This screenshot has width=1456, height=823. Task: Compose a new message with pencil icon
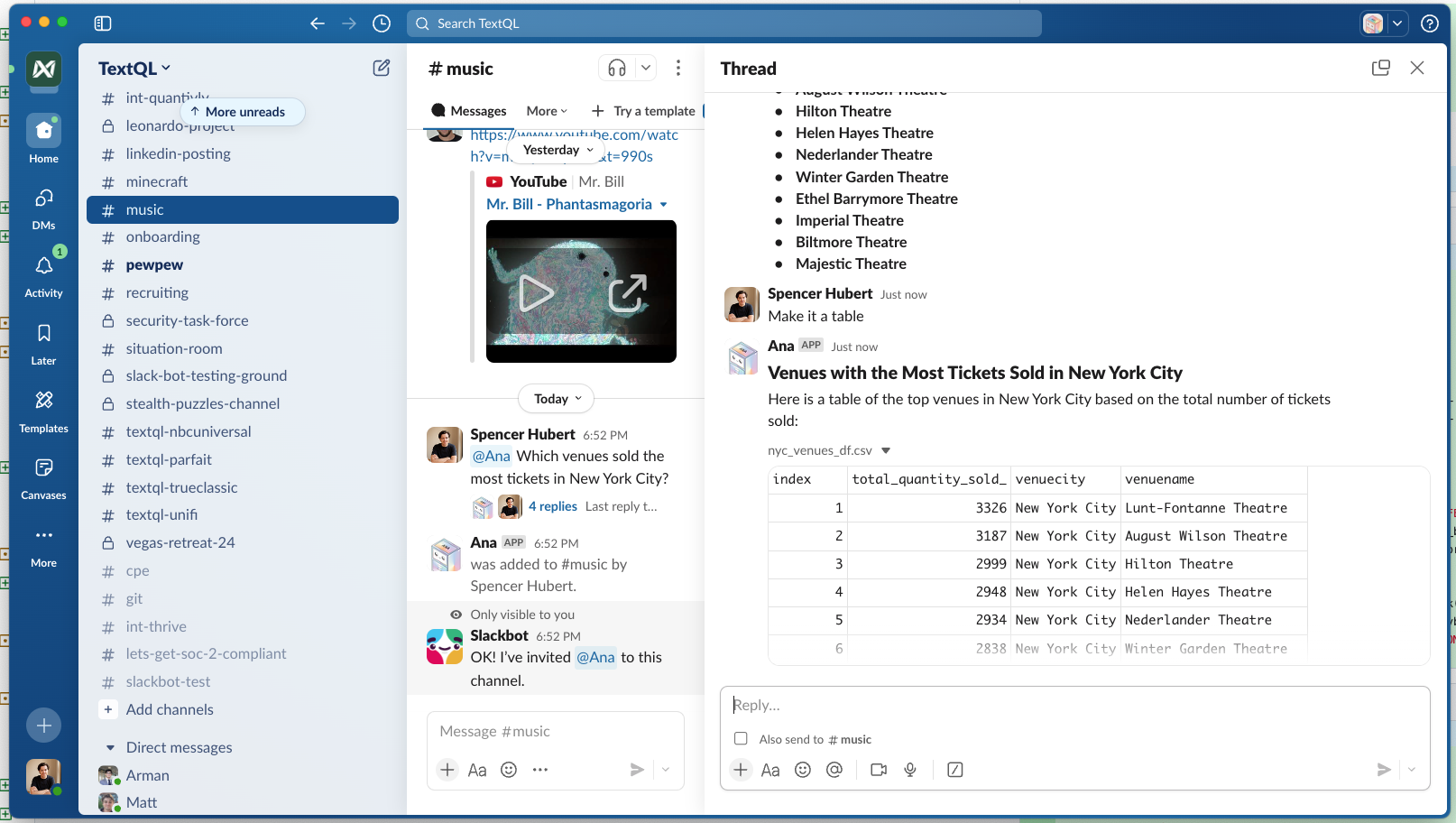click(x=382, y=68)
